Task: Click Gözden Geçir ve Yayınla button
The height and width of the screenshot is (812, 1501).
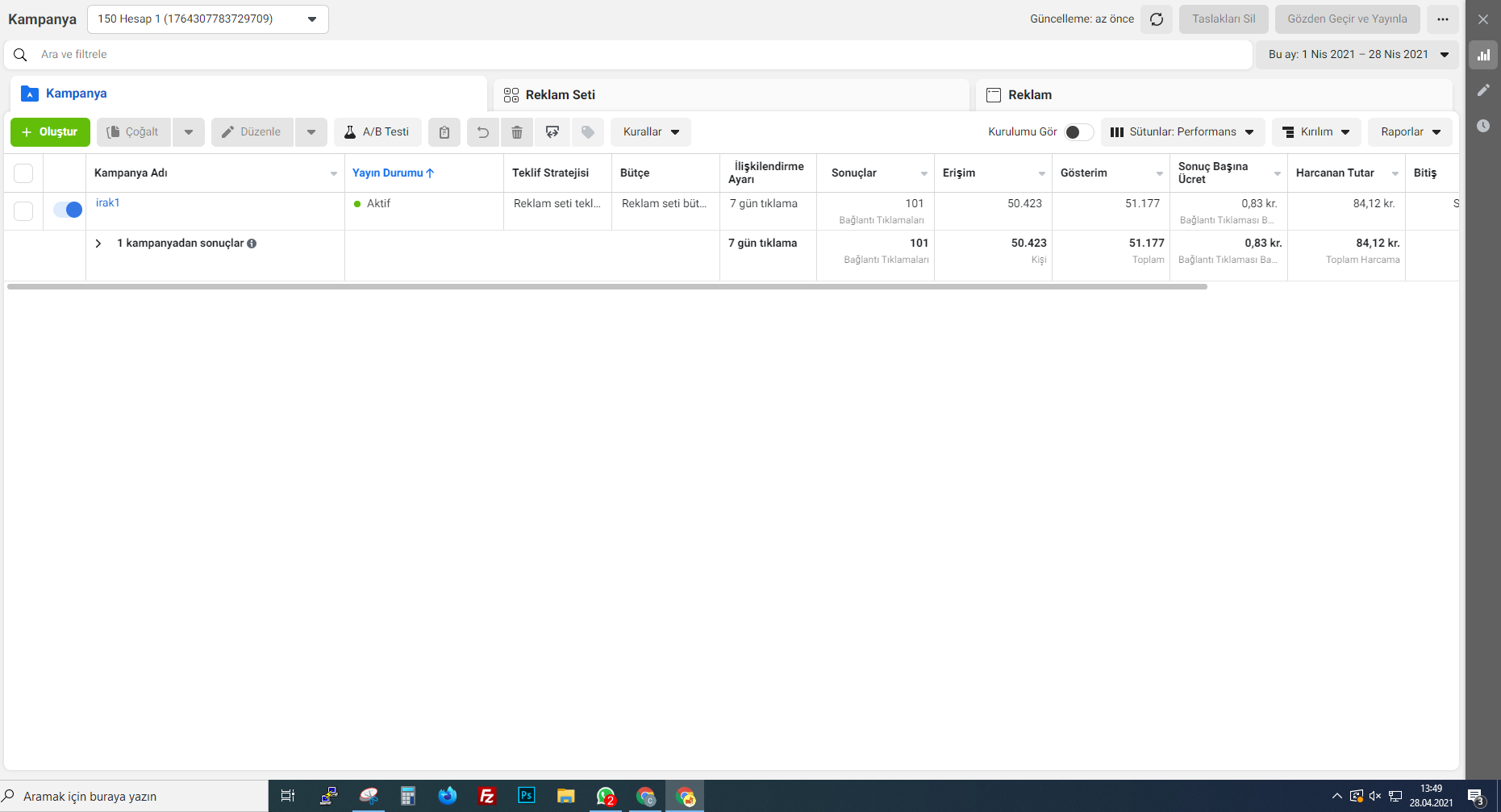Action: (x=1348, y=19)
